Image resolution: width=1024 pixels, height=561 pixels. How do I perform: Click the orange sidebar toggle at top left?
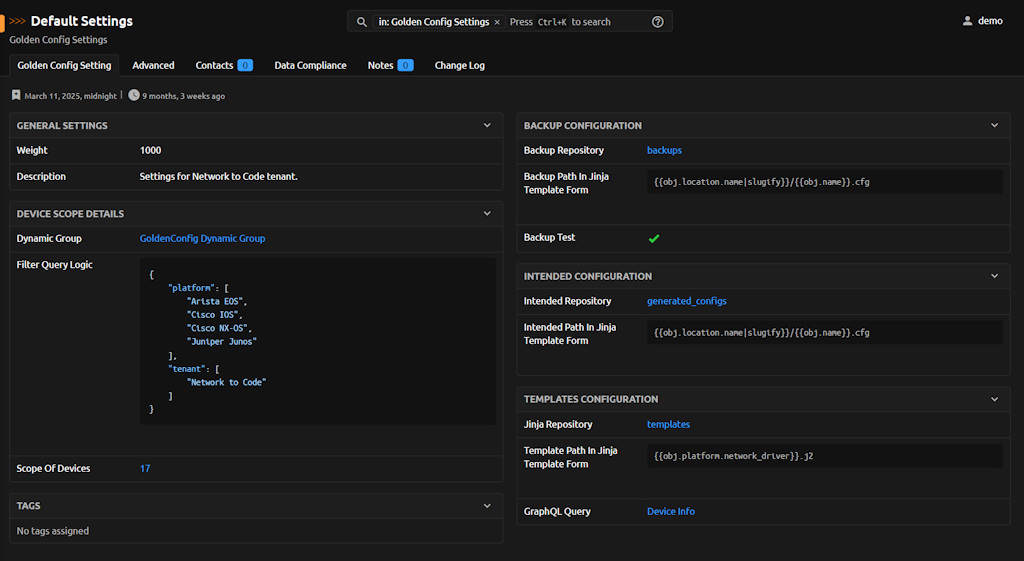click(x=3, y=21)
